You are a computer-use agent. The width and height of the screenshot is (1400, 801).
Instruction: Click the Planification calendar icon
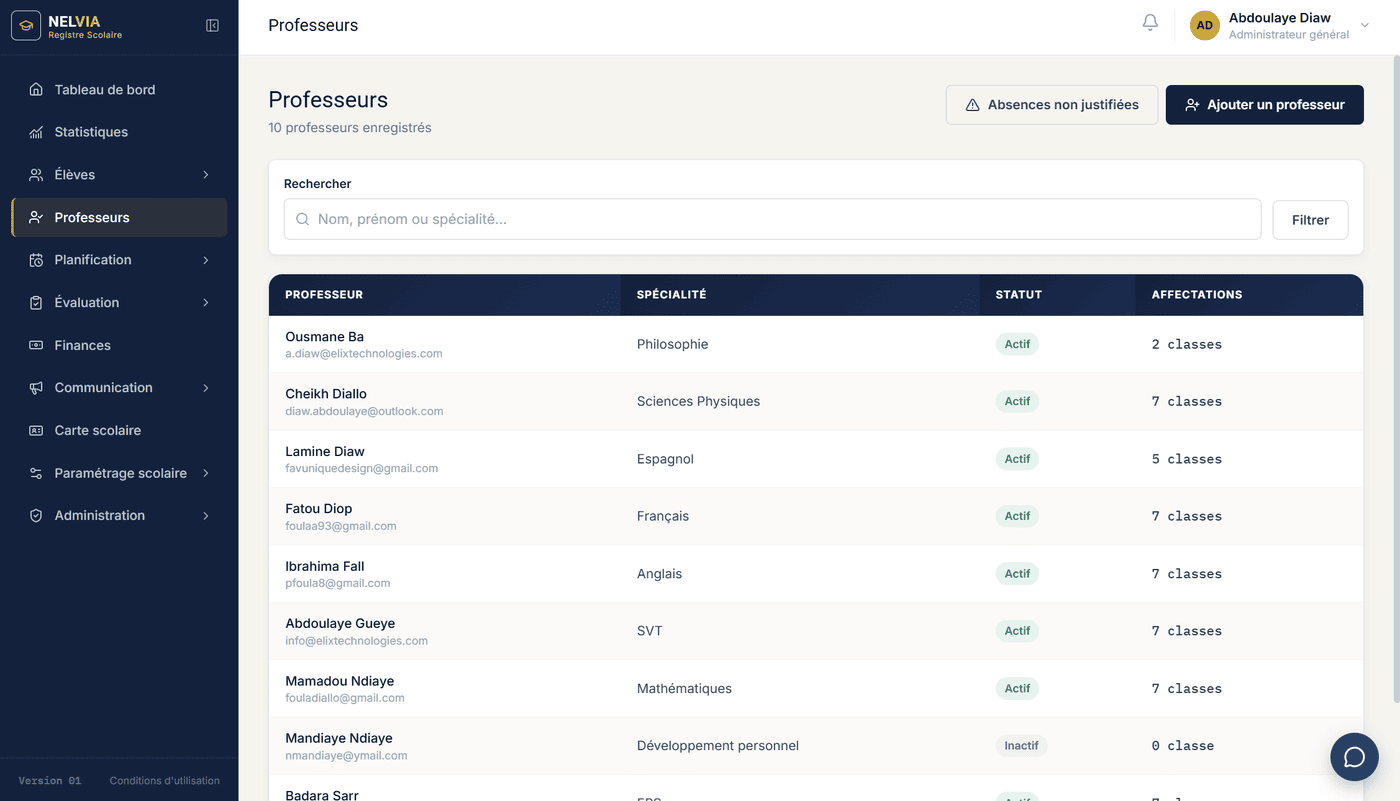pyautogui.click(x=36, y=260)
